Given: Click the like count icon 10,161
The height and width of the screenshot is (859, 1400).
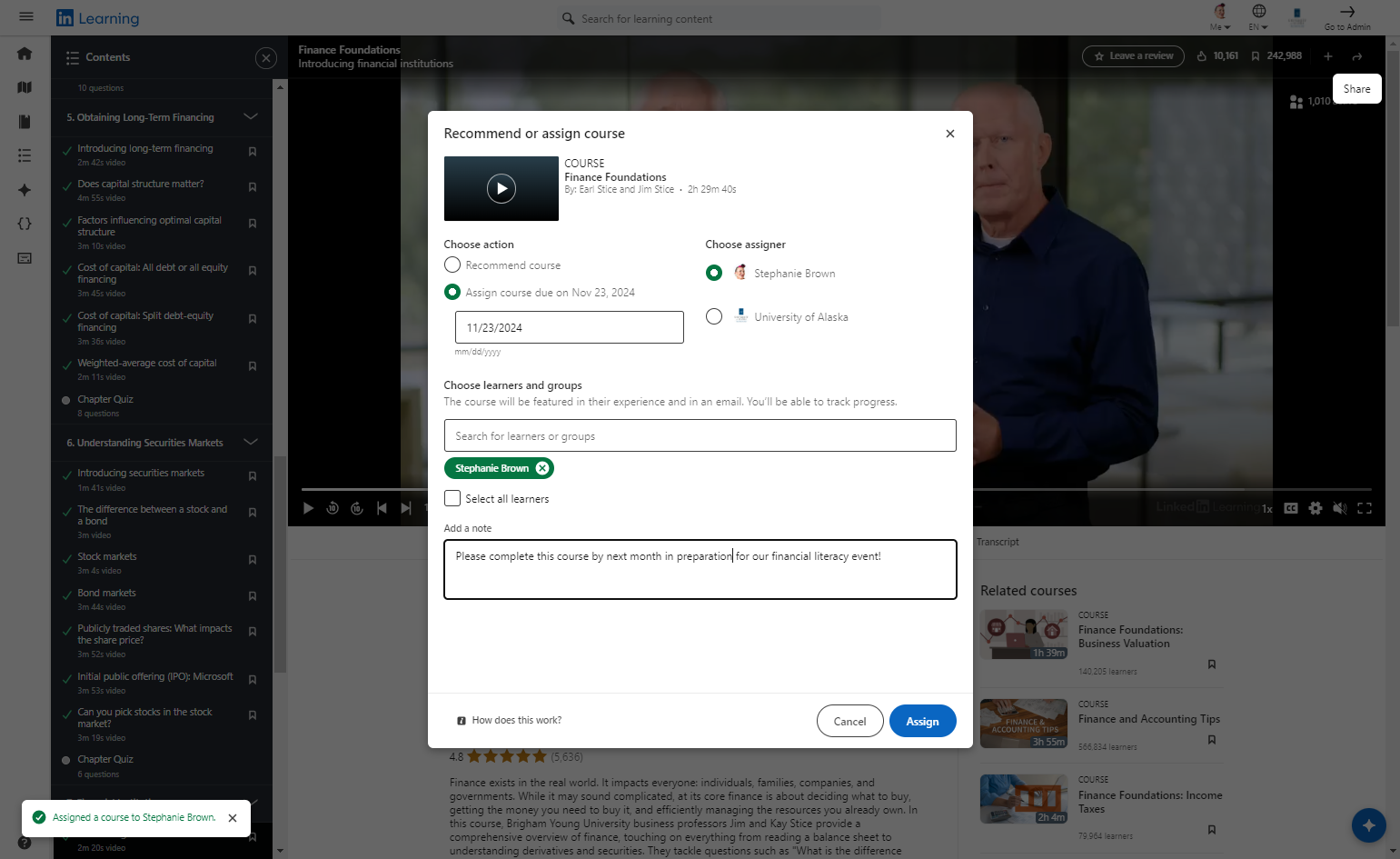Looking at the screenshot, I should [1202, 56].
